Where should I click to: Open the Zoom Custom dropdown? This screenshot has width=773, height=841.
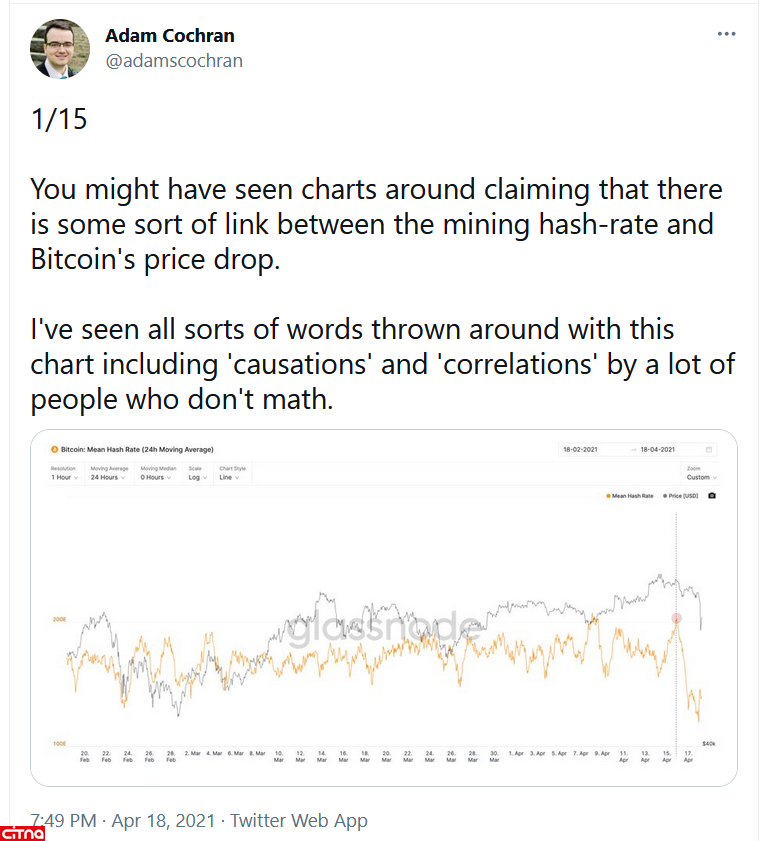[701, 478]
